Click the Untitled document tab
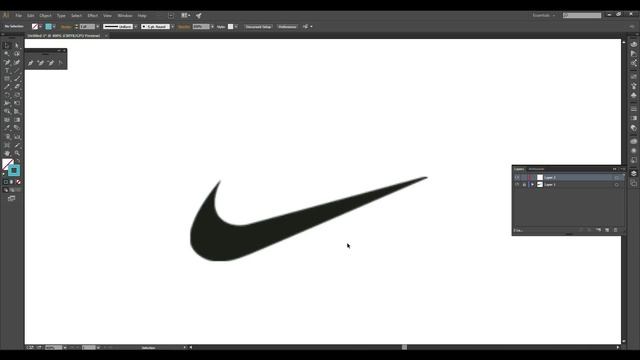Image resolution: width=640 pixels, height=360 pixels. tap(64, 36)
